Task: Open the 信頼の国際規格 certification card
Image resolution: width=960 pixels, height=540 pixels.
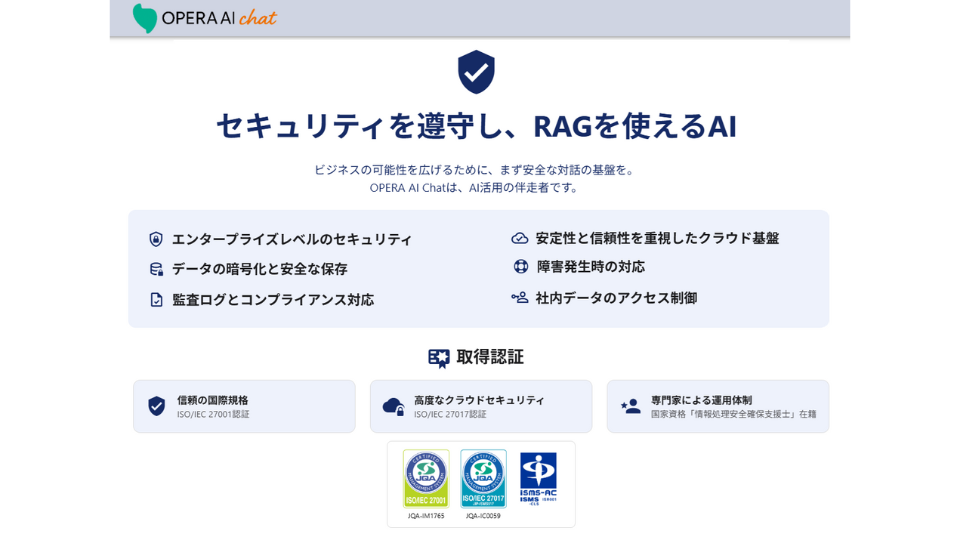Action: tap(244, 407)
